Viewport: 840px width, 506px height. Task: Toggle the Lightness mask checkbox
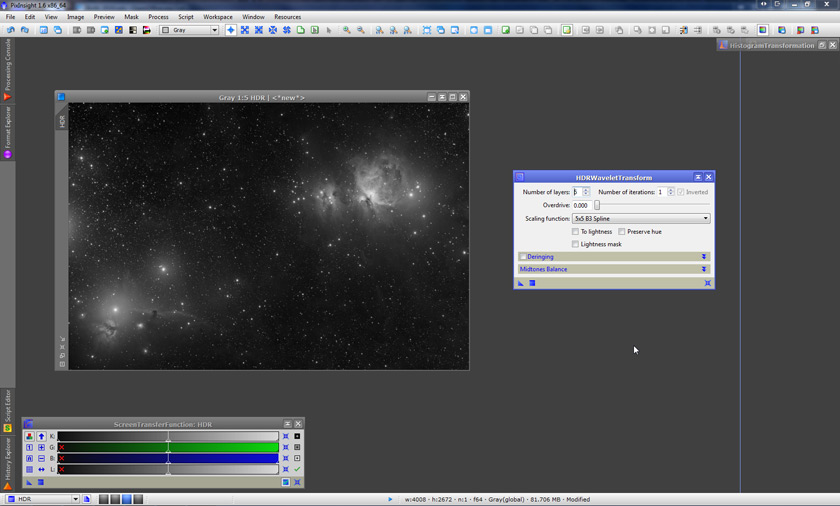tap(575, 244)
